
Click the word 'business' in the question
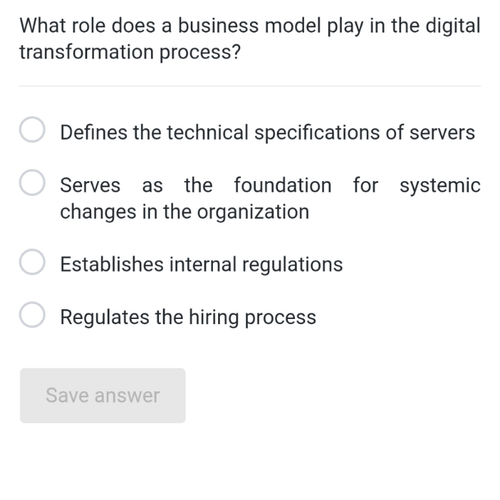point(218,25)
